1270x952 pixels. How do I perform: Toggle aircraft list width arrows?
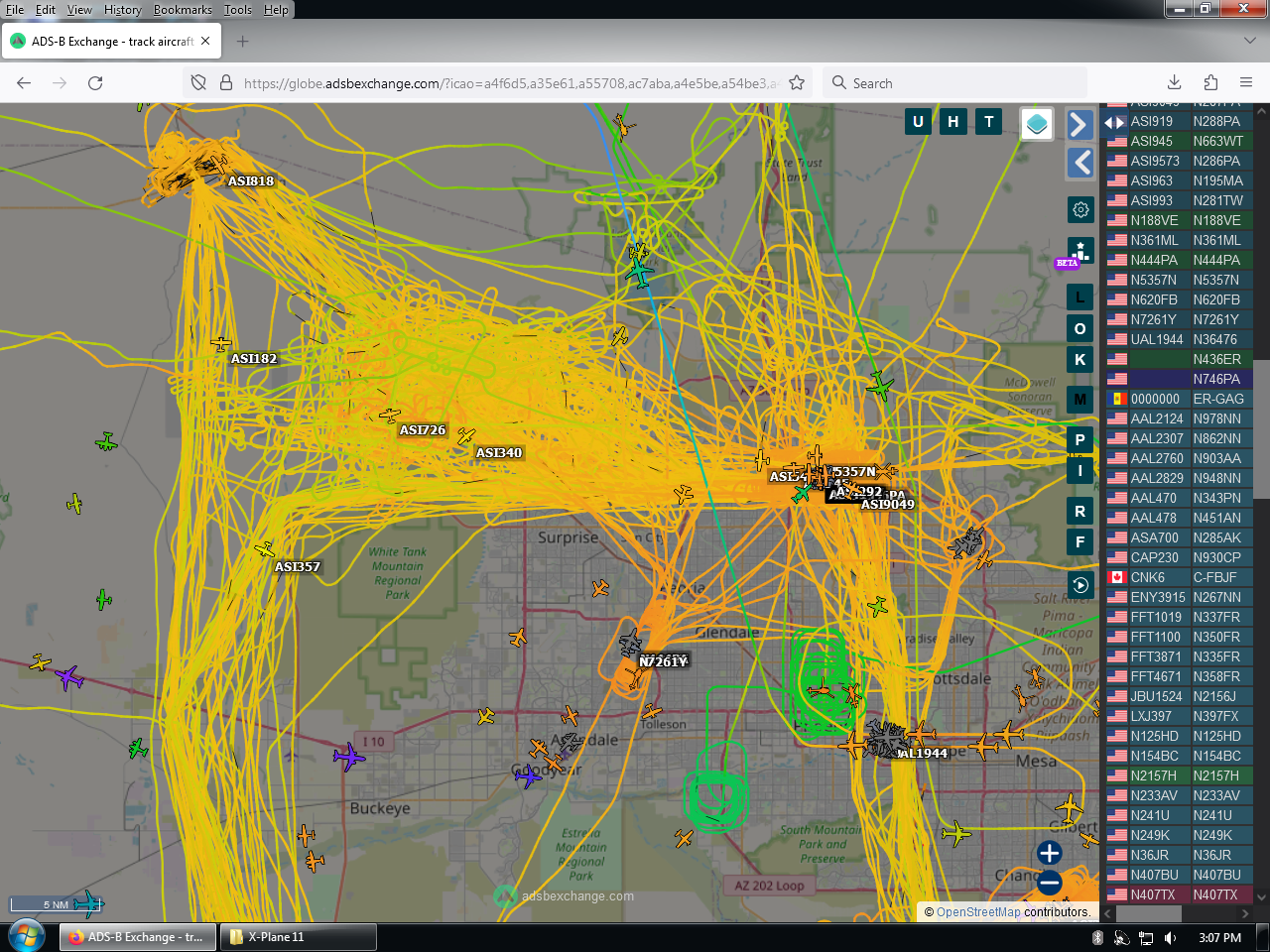1115,123
